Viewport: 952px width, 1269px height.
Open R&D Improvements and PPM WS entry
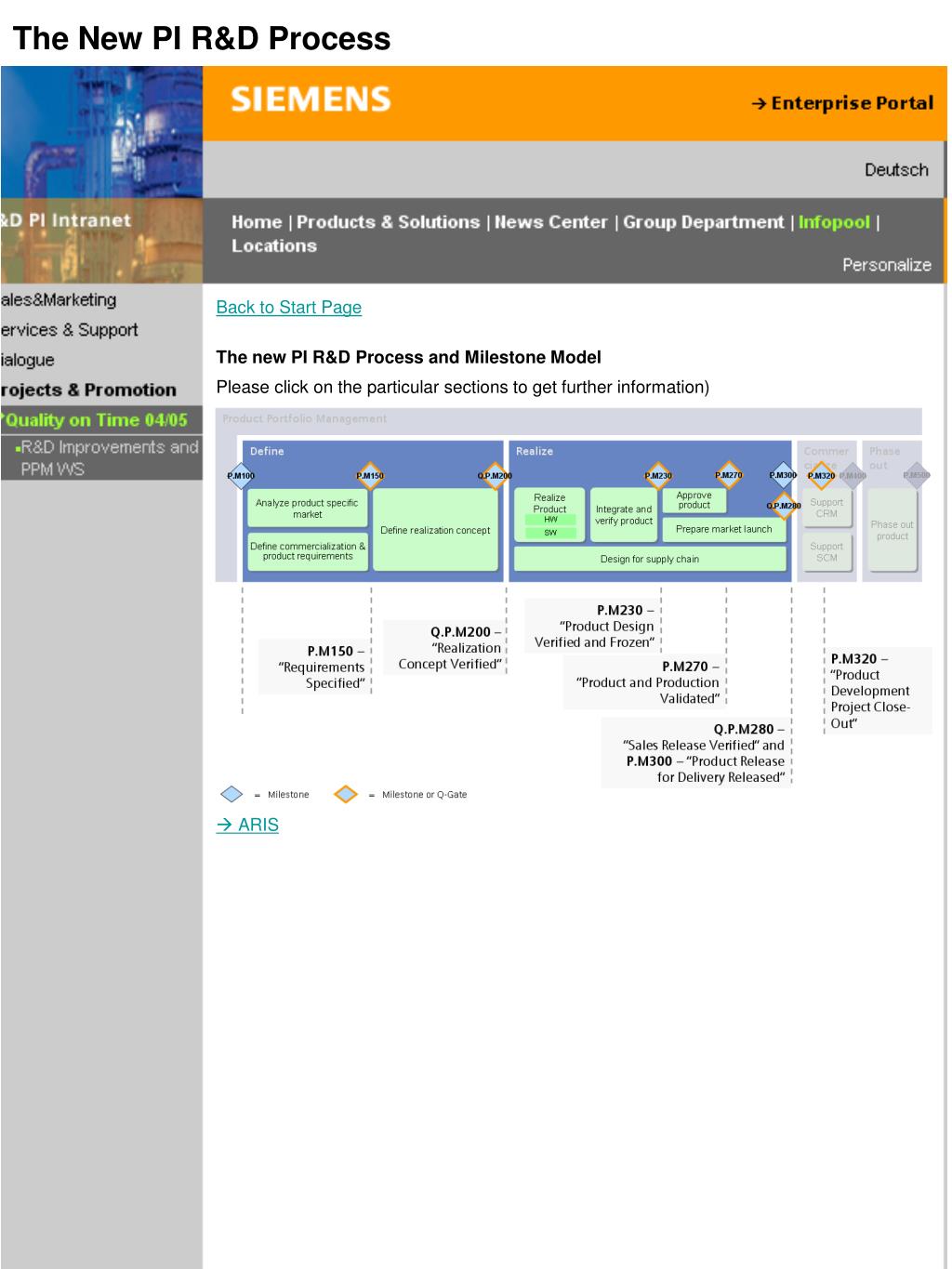(107, 457)
